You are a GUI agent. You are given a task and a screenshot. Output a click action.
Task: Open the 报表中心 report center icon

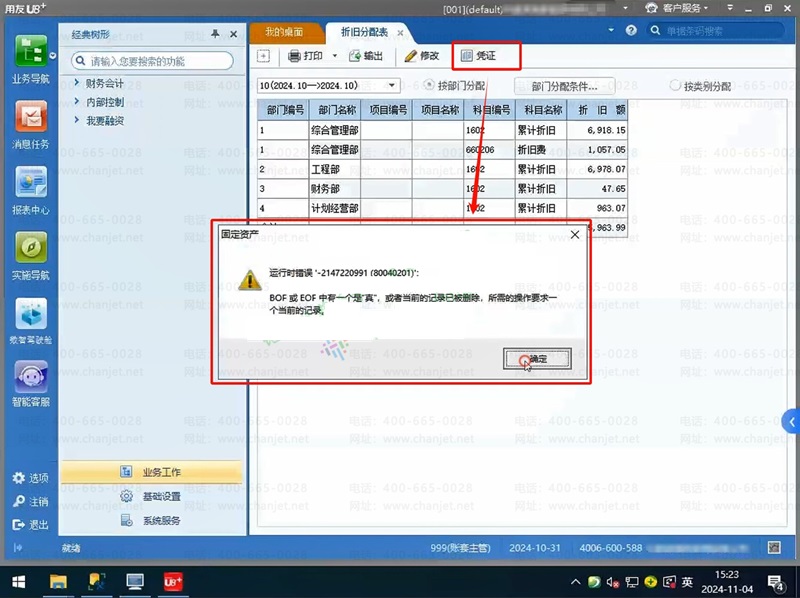[x=31, y=181]
